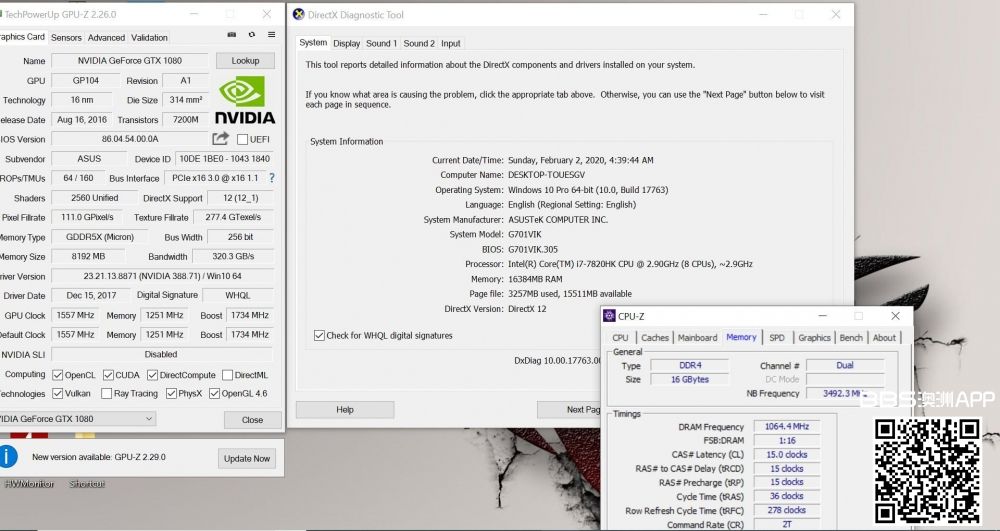Image resolution: width=1000 pixels, height=531 pixels.
Task: Switch to GPU-Z Sensors tab
Action: click(x=66, y=38)
